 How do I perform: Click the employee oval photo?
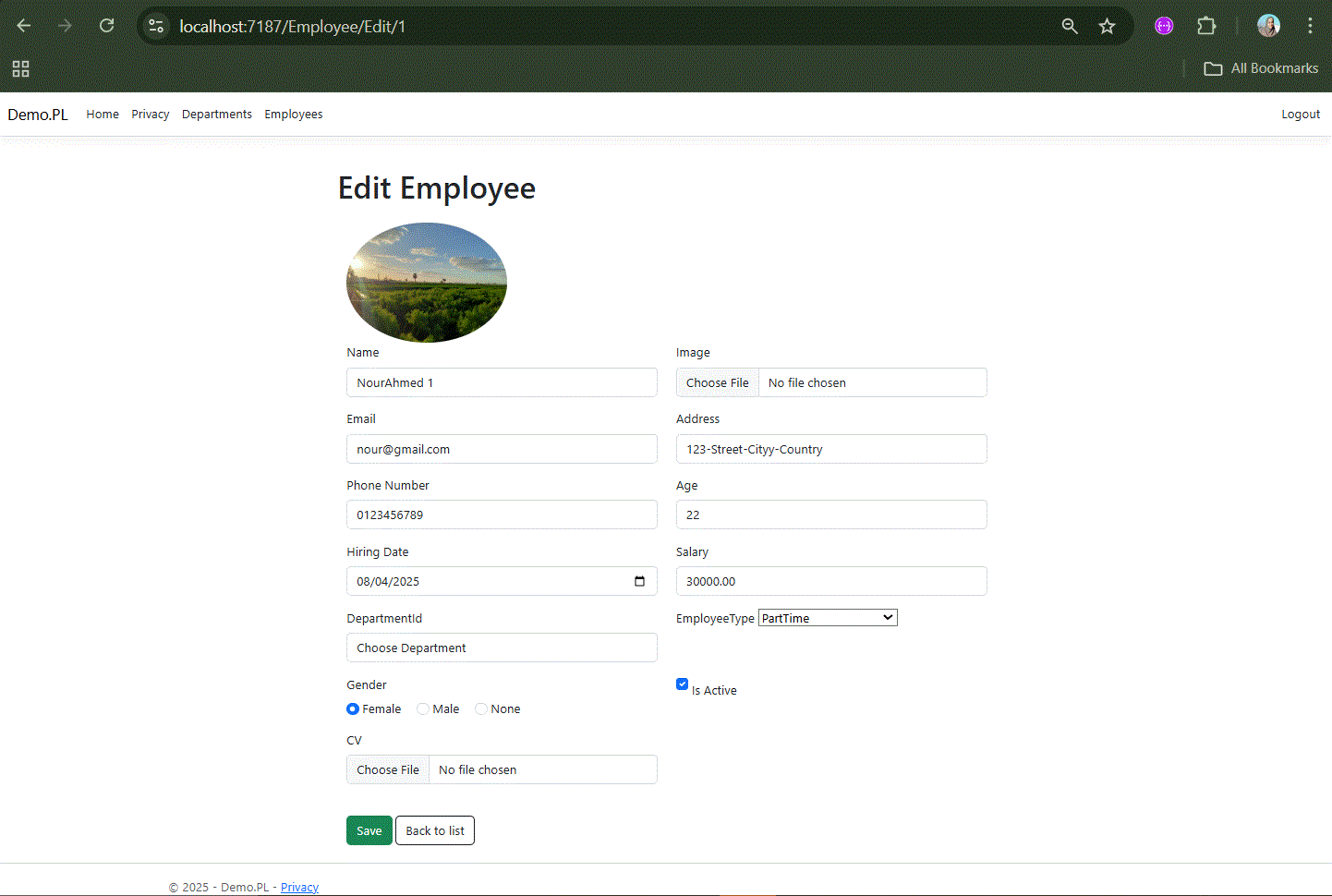pyautogui.click(x=427, y=283)
